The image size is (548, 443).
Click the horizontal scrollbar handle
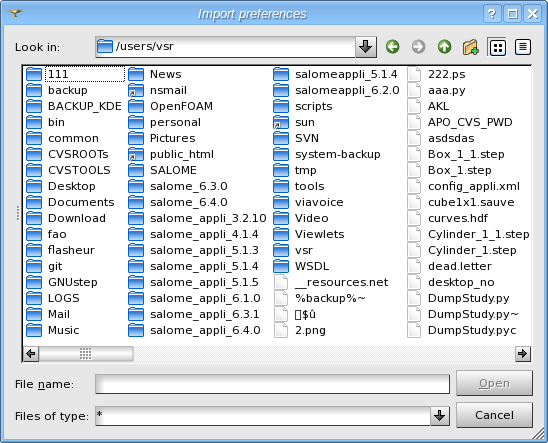[86, 354]
